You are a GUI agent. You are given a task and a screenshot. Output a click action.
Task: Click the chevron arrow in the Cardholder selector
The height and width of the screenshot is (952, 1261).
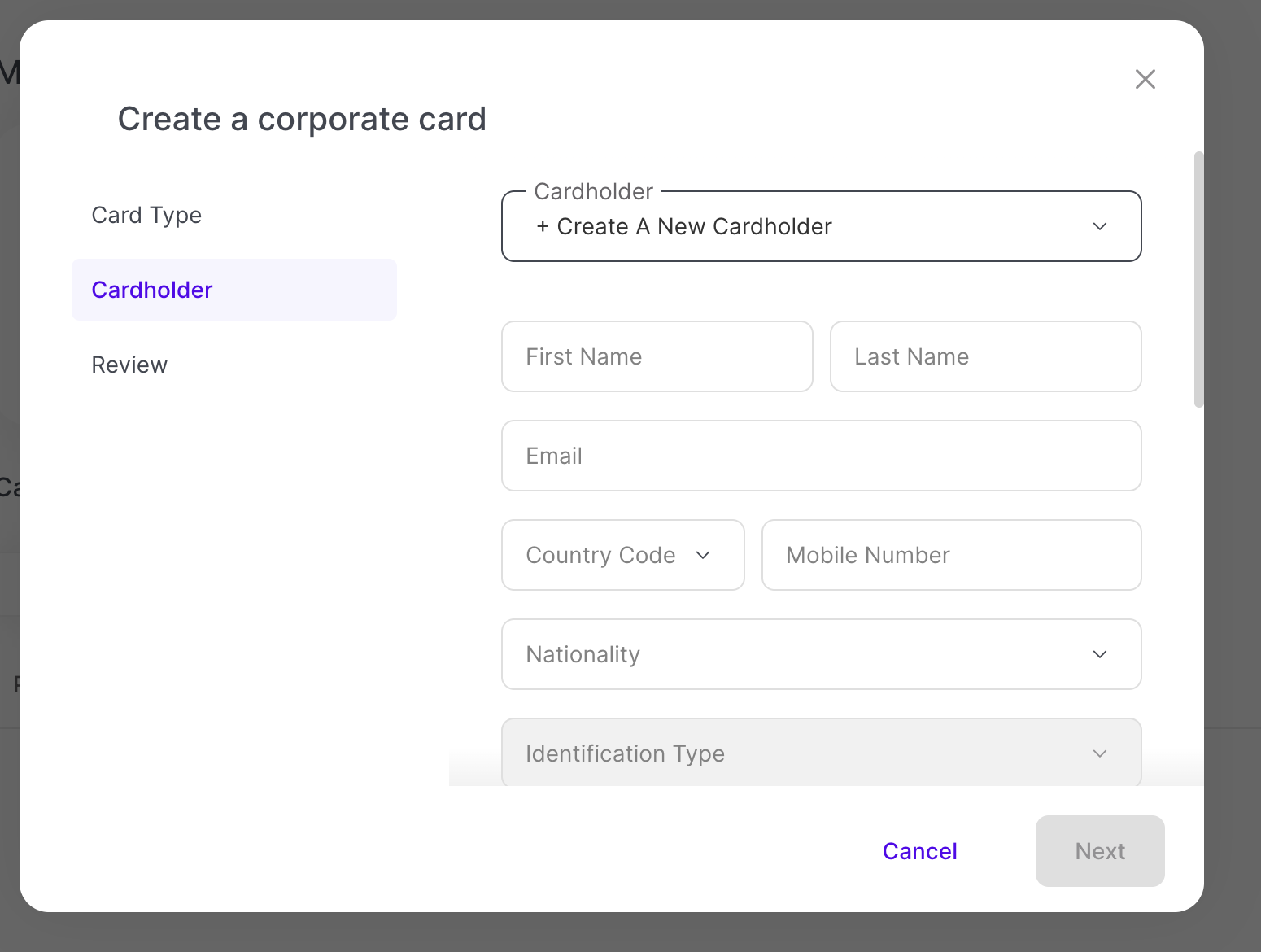1100,226
